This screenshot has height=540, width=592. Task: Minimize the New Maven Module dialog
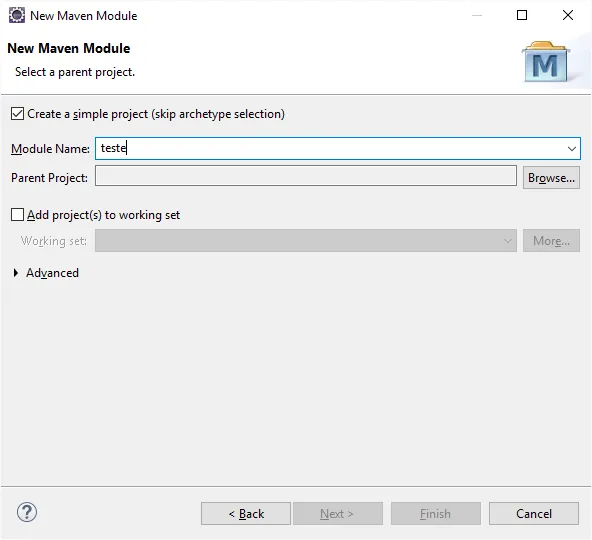477,15
